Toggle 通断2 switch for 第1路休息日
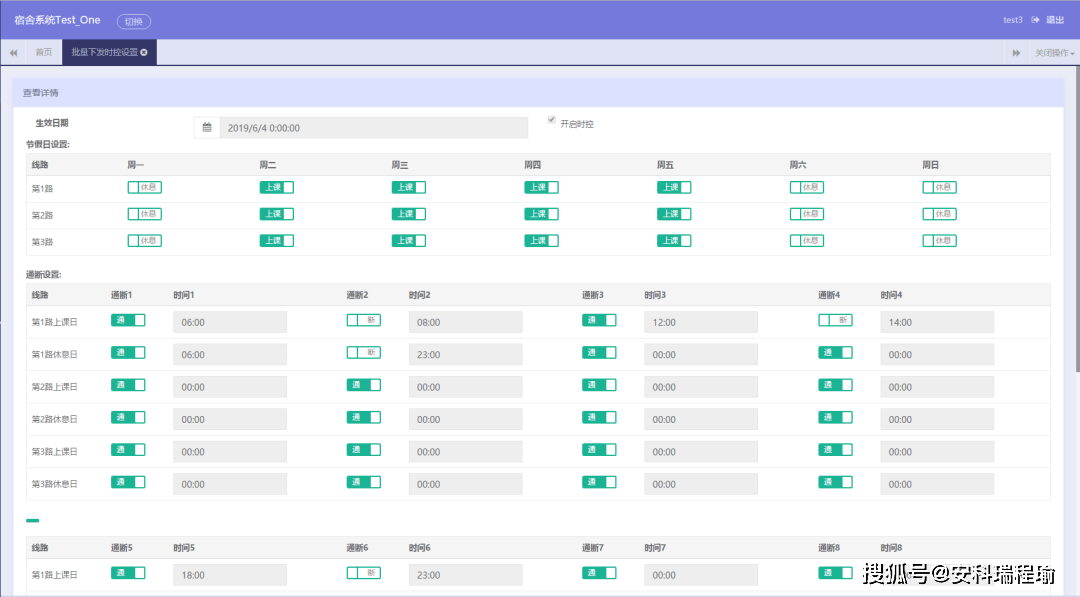This screenshot has width=1080, height=597. (364, 353)
